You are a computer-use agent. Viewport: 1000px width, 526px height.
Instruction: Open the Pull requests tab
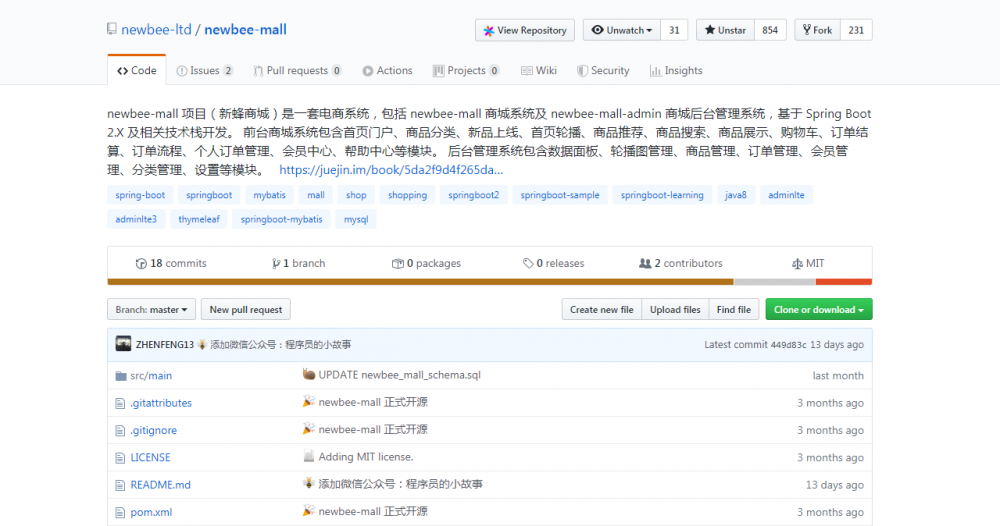point(297,70)
